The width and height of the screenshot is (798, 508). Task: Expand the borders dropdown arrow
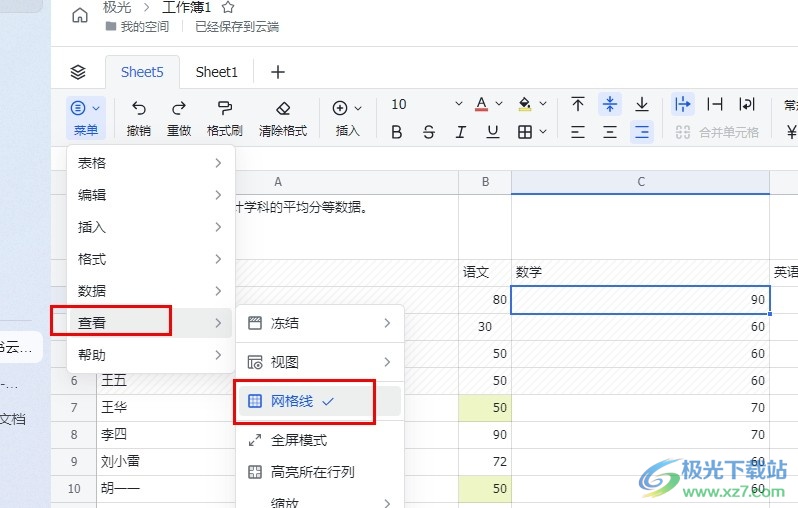[x=543, y=132]
